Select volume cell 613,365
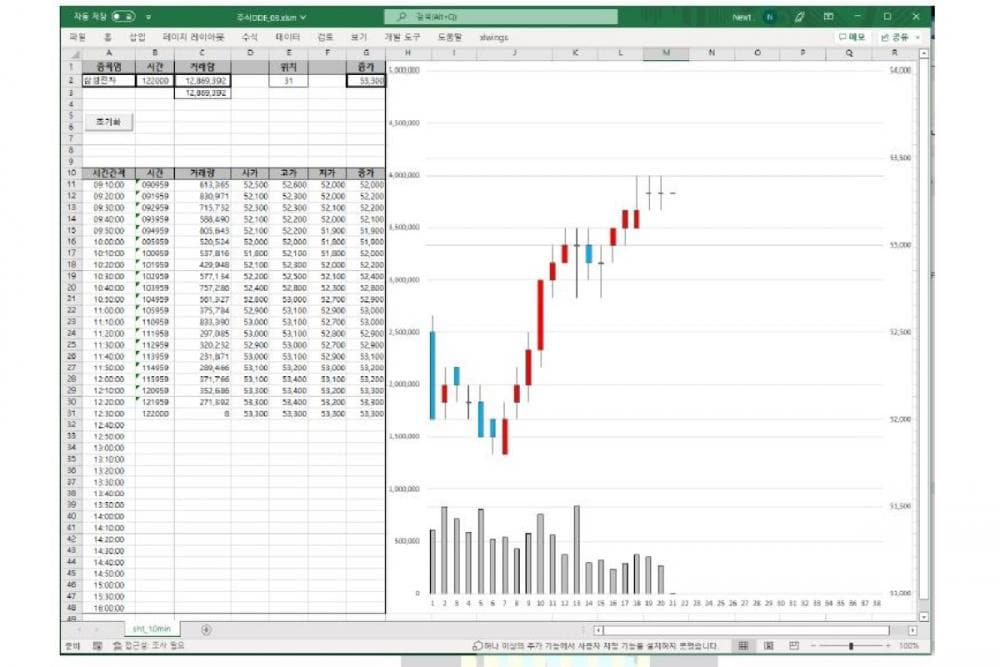 [203, 185]
